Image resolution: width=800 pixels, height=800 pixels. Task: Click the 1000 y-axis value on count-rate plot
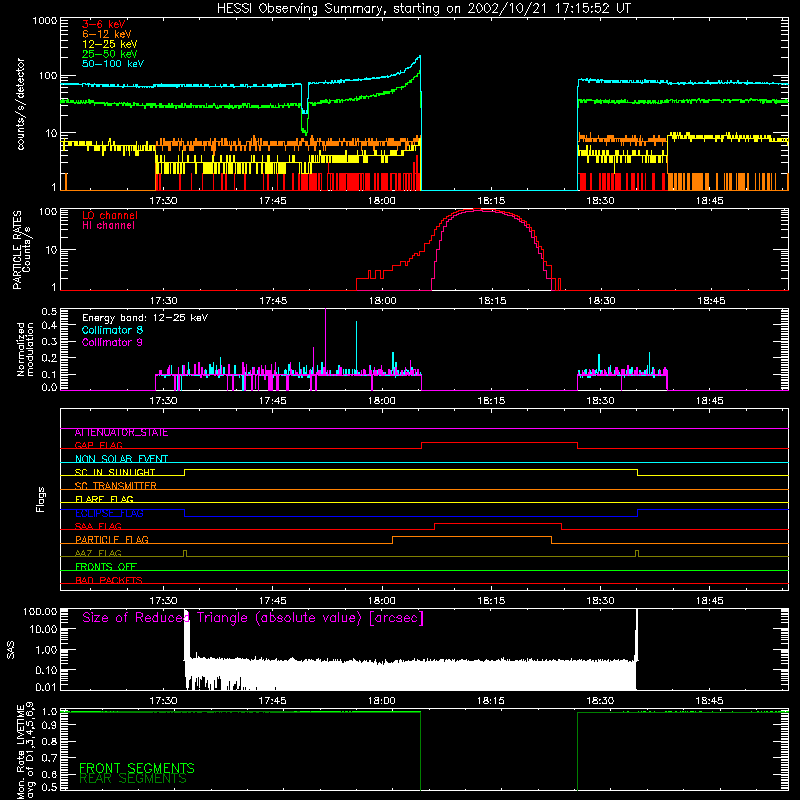45,21
